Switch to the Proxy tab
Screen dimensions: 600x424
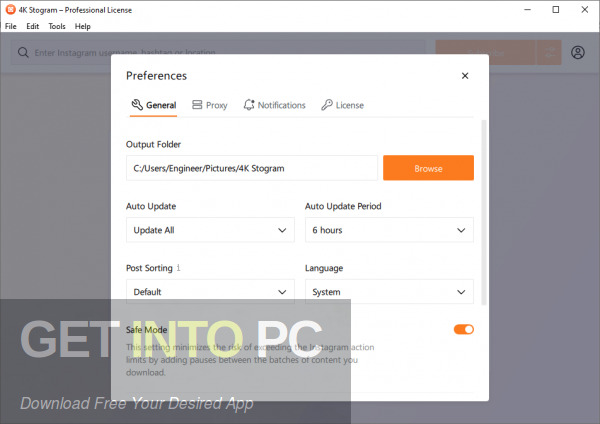[x=210, y=105]
